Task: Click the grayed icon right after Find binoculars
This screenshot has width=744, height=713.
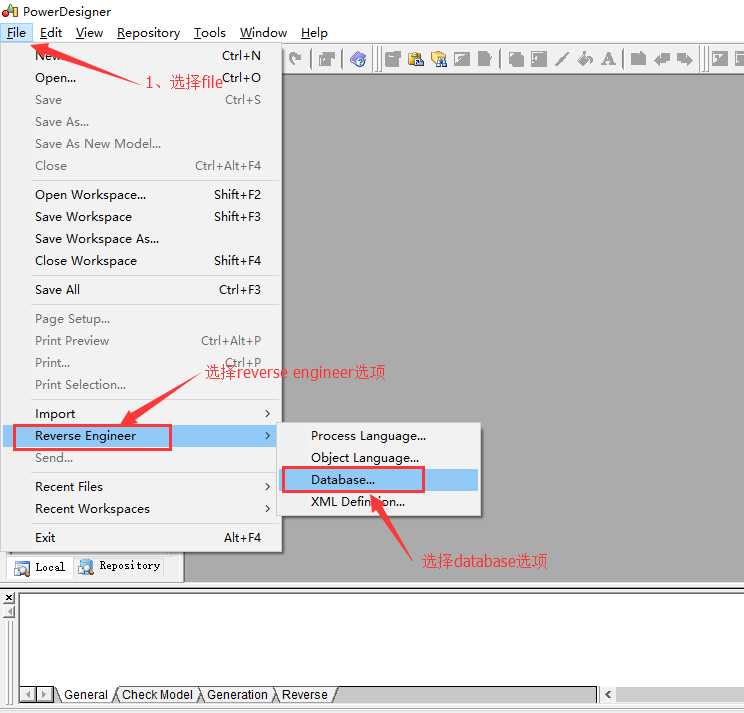Action: tap(462, 59)
